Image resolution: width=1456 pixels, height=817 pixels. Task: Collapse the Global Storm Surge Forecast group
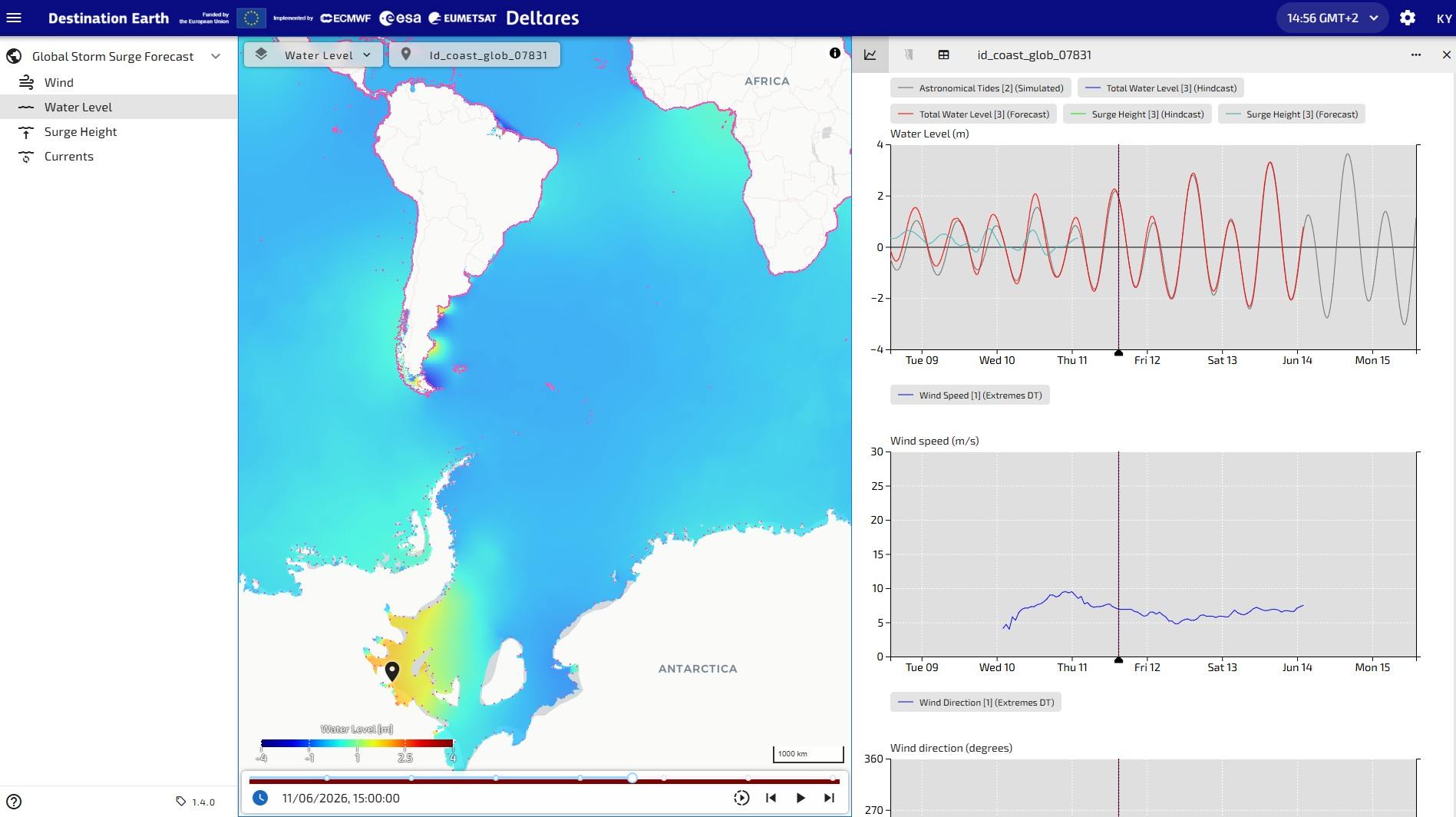pyautogui.click(x=216, y=56)
